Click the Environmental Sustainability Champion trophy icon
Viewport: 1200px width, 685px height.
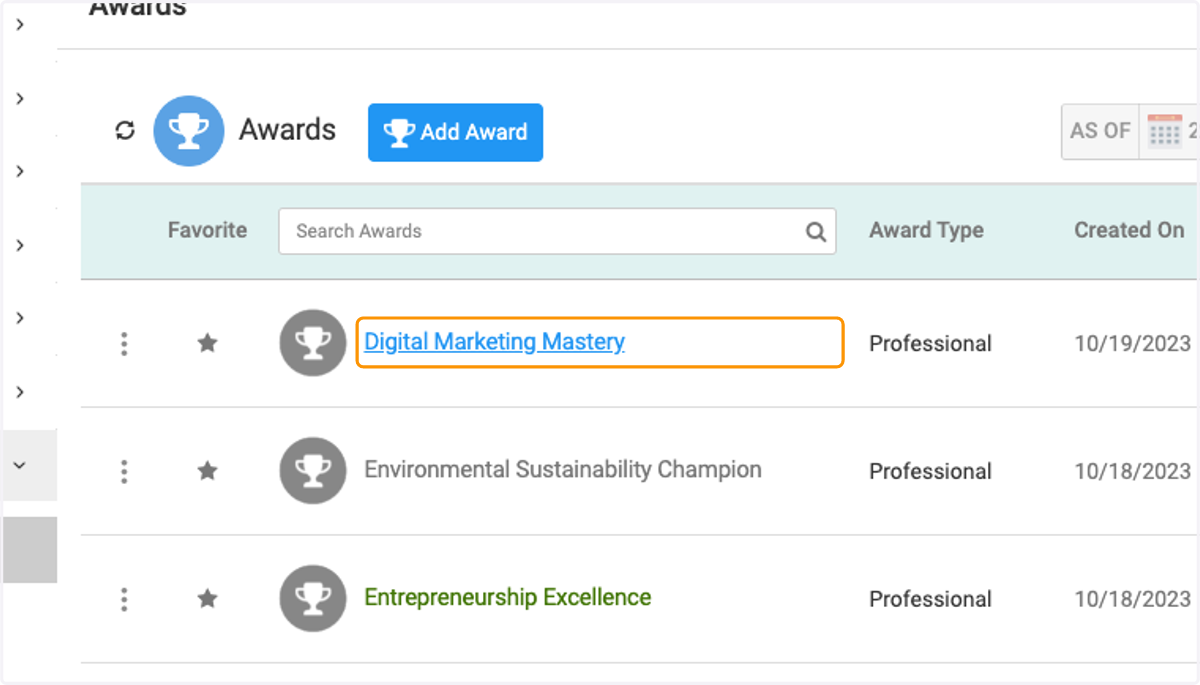click(x=313, y=471)
